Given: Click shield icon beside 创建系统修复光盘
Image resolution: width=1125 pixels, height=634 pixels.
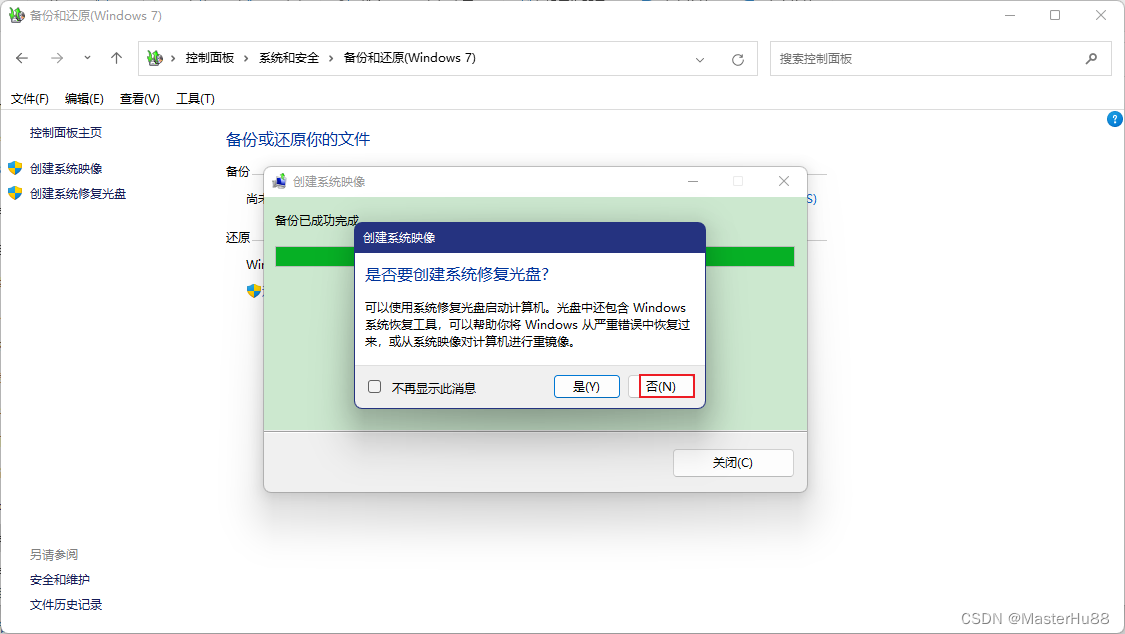Looking at the screenshot, I should 15,194.
